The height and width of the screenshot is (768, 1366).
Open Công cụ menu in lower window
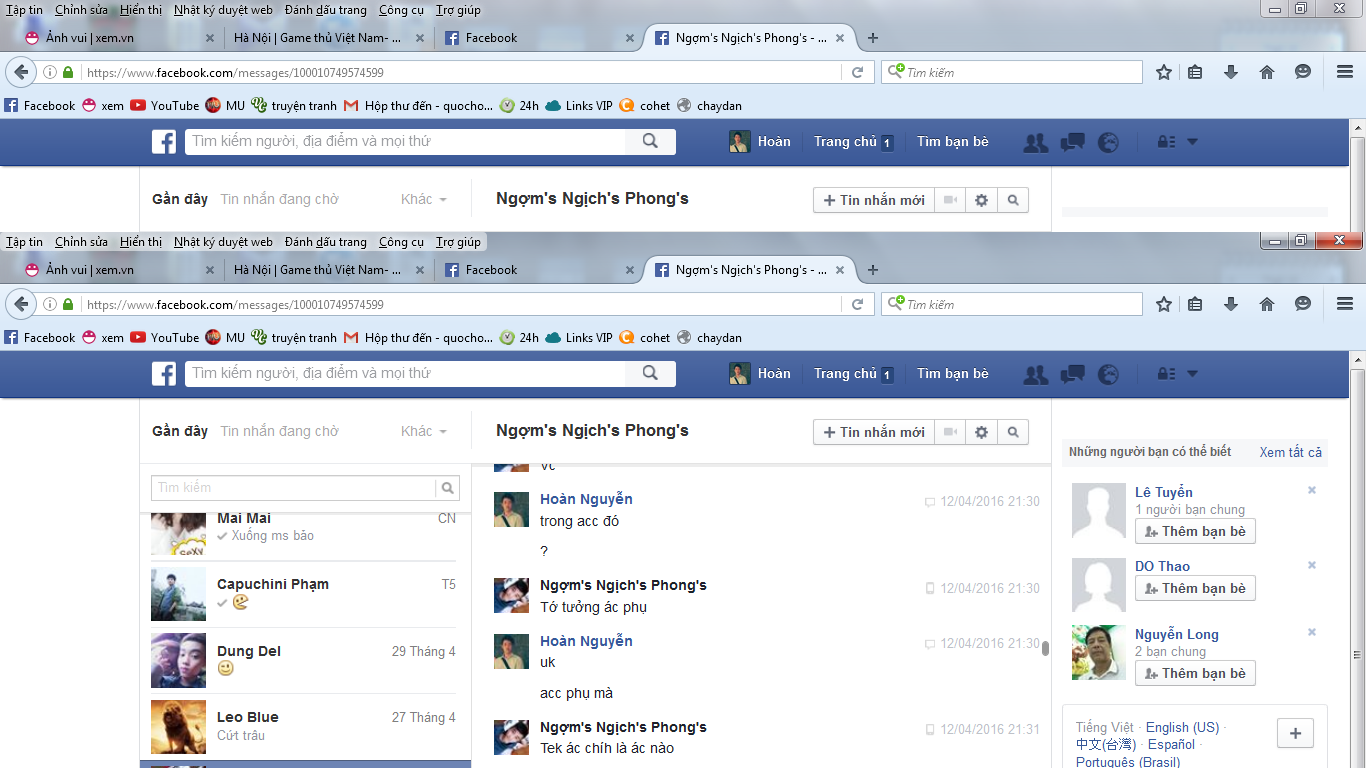[x=401, y=242]
